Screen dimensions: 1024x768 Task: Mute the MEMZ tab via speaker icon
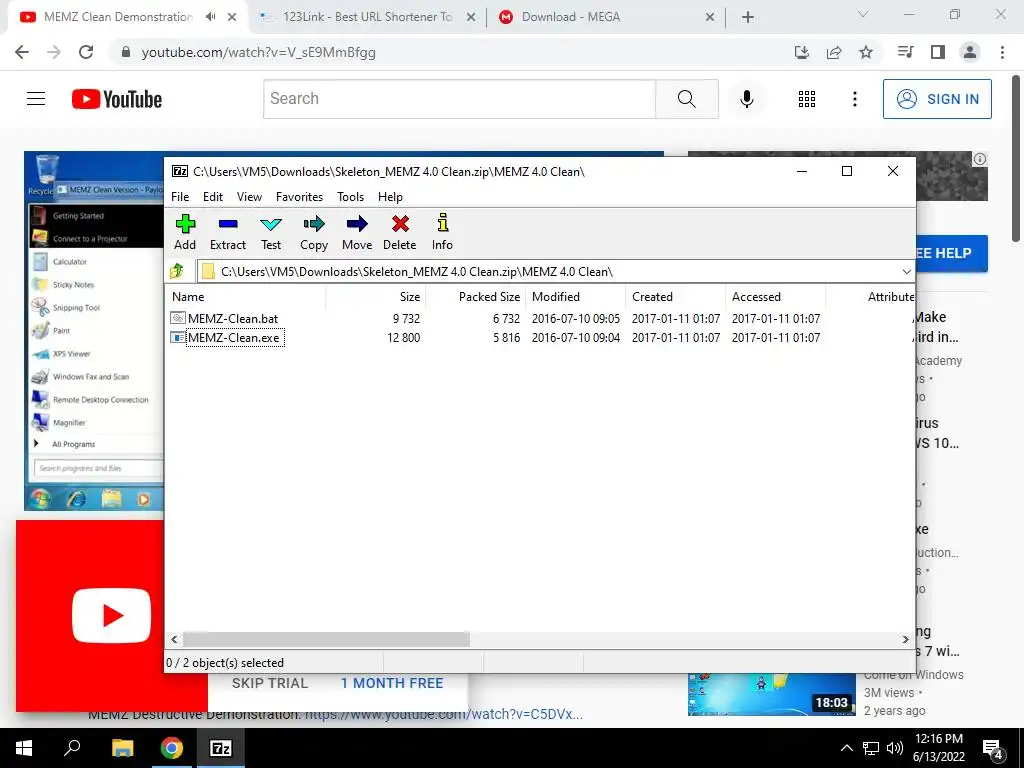210,17
